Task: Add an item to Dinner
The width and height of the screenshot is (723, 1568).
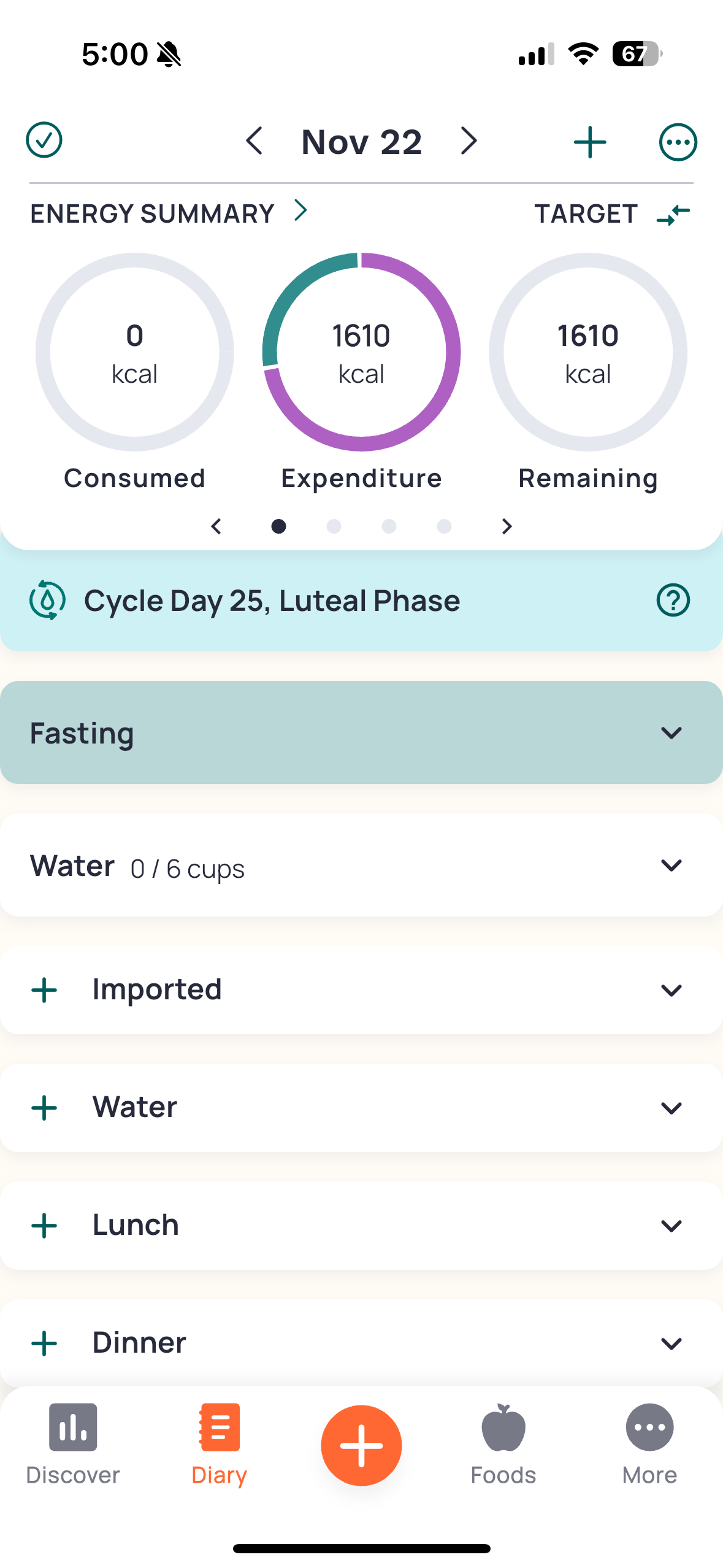Action: (x=44, y=1343)
